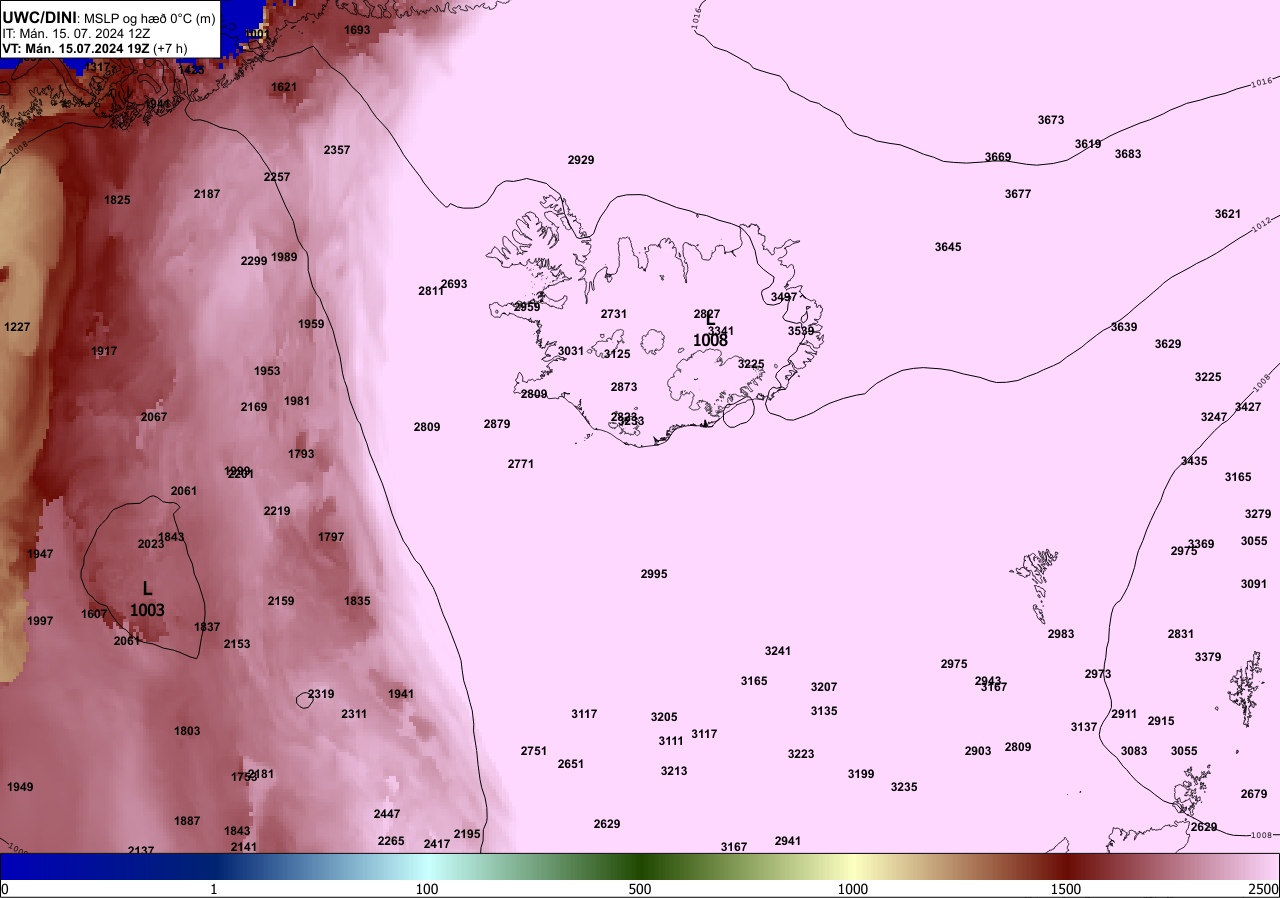This screenshot has width=1280, height=898.
Task: Click the height value 1825
Action: click(x=117, y=200)
